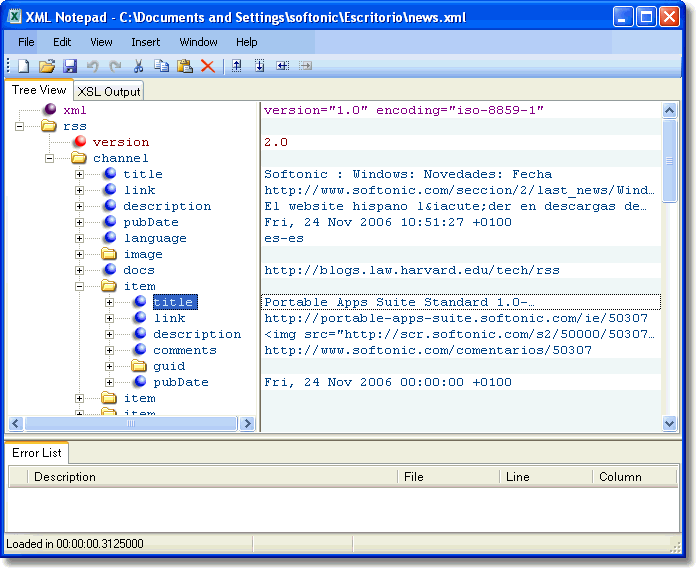Open the Window menu

[x=198, y=42]
